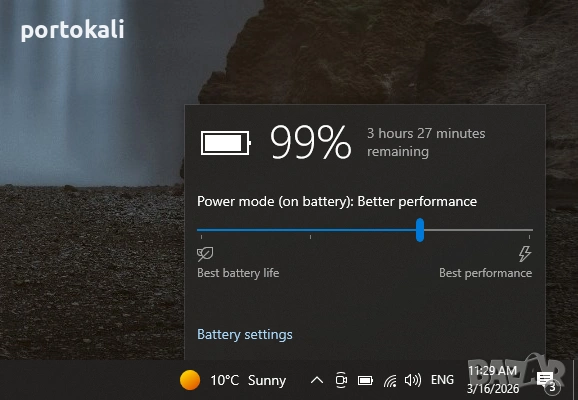This screenshot has height=400, width=578.
Task: Click the lightning bolt best performance icon
Action: 525,254
